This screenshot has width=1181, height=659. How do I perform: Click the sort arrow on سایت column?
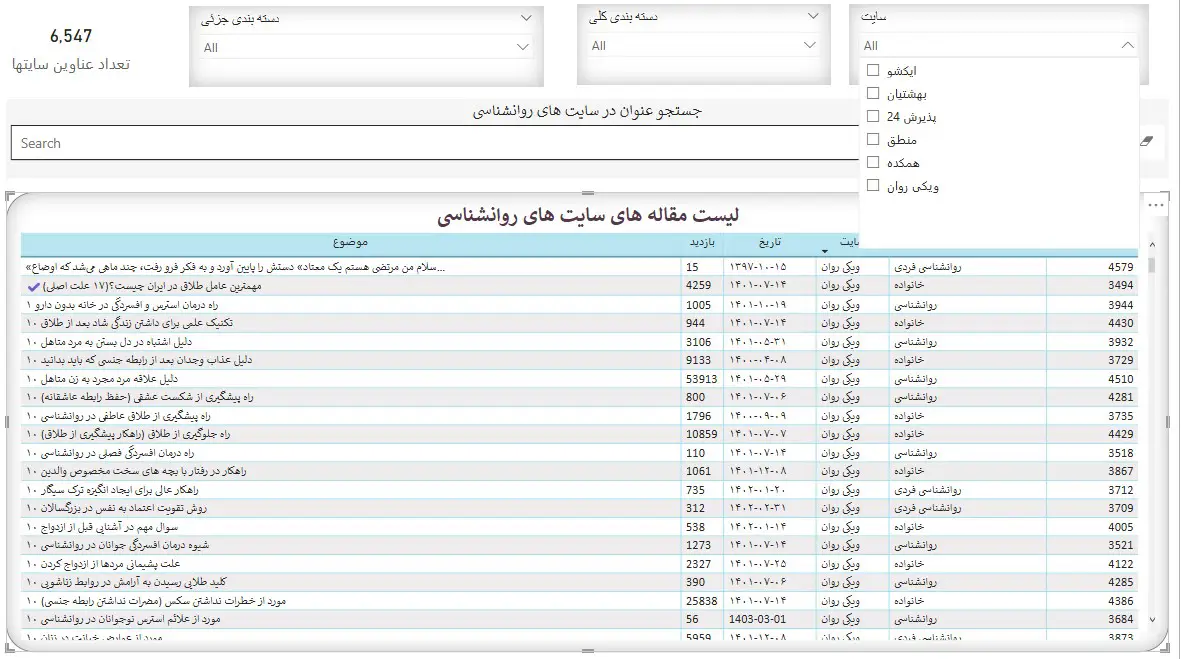[825, 251]
